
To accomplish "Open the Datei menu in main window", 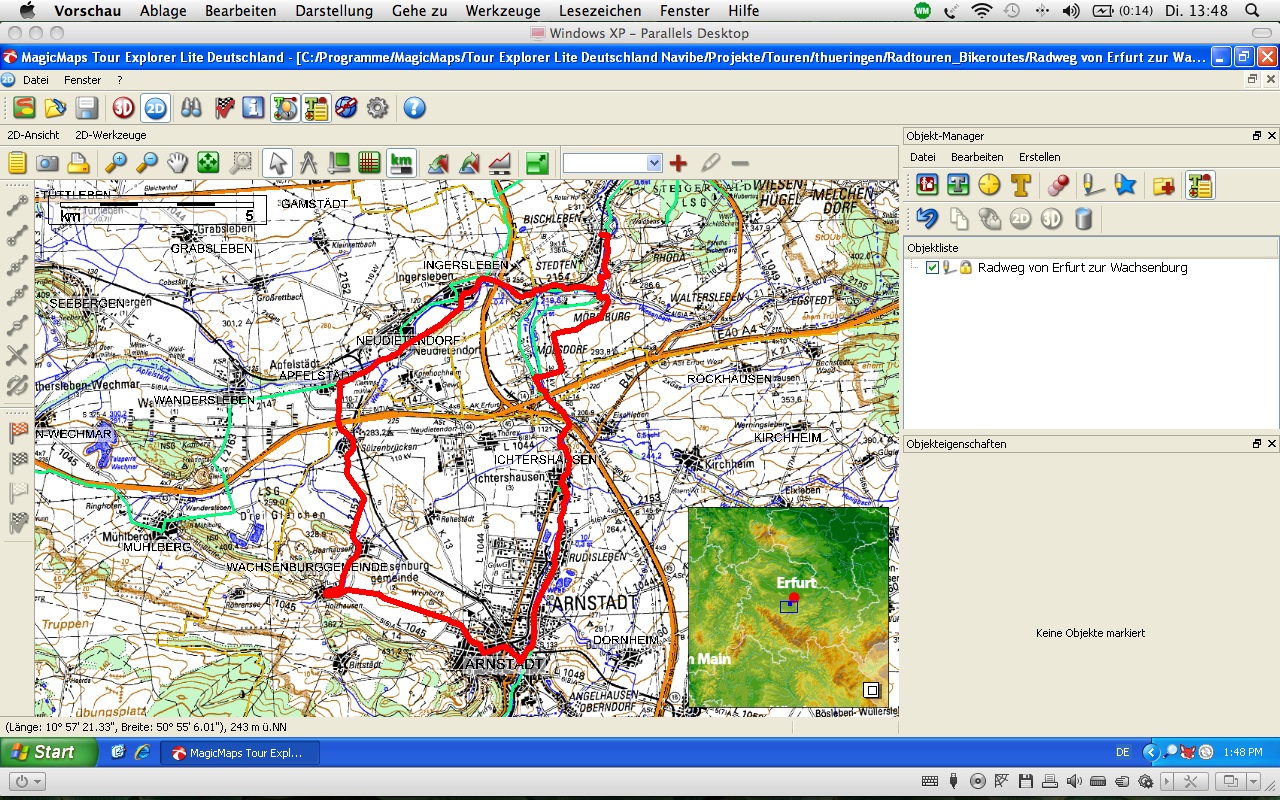I will pyautogui.click(x=36, y=80).
